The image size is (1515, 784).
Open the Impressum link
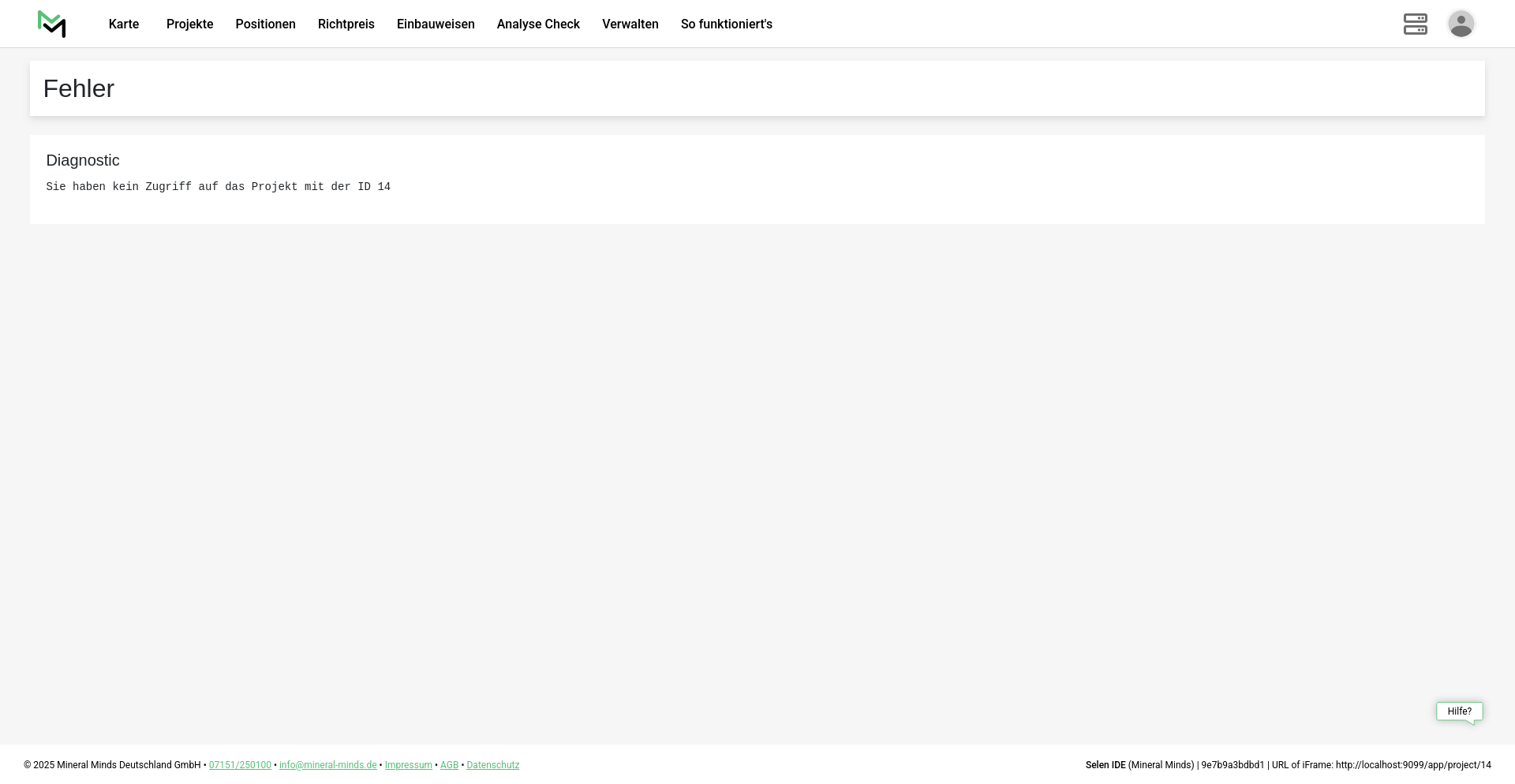[408, 765]
